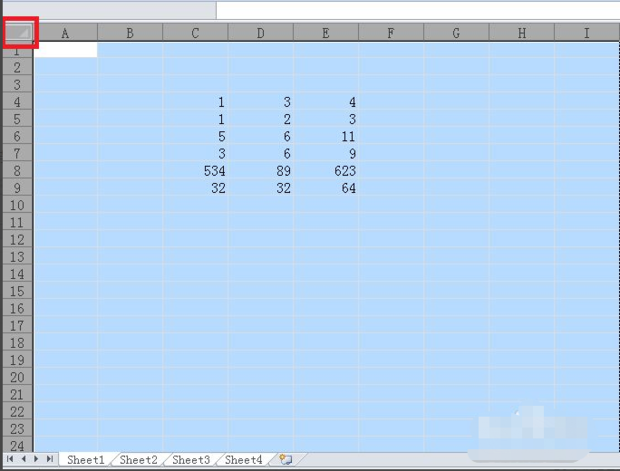Switch to Sheet3 tab

tap(191, 460)
